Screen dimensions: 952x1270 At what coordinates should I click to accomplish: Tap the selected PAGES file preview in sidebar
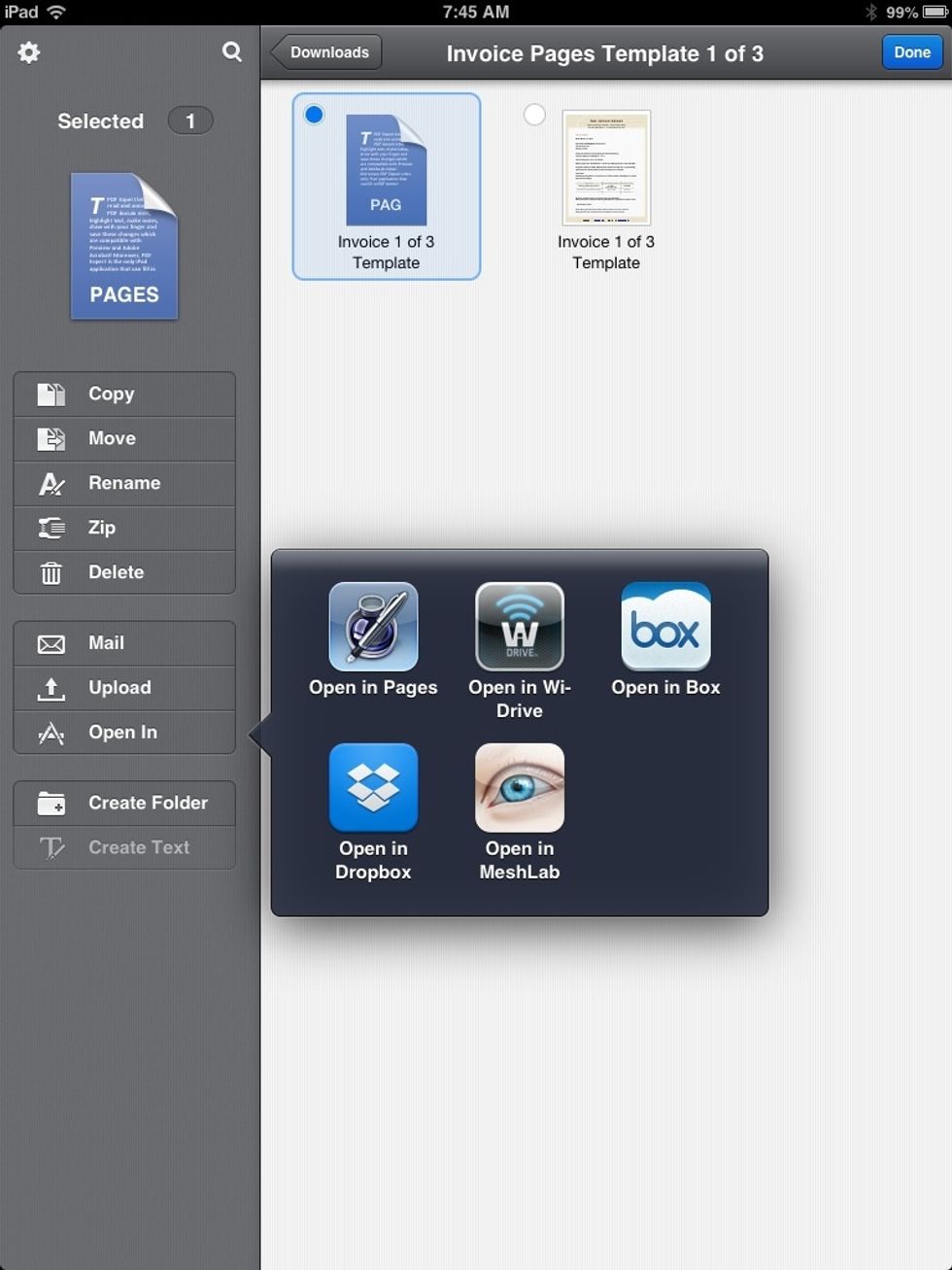pyautogui.click(x=124, y=246)
